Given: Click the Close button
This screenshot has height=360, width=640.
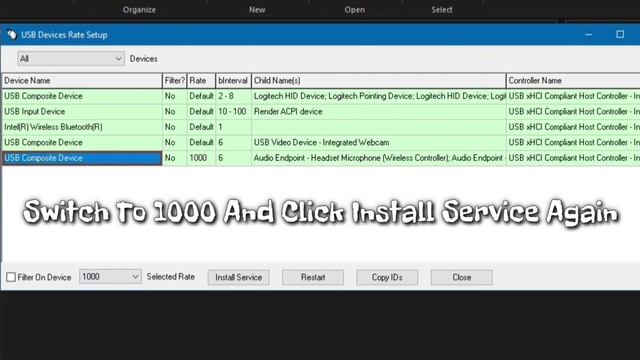Looking at the screenshot, I should [x=462, y=277].
